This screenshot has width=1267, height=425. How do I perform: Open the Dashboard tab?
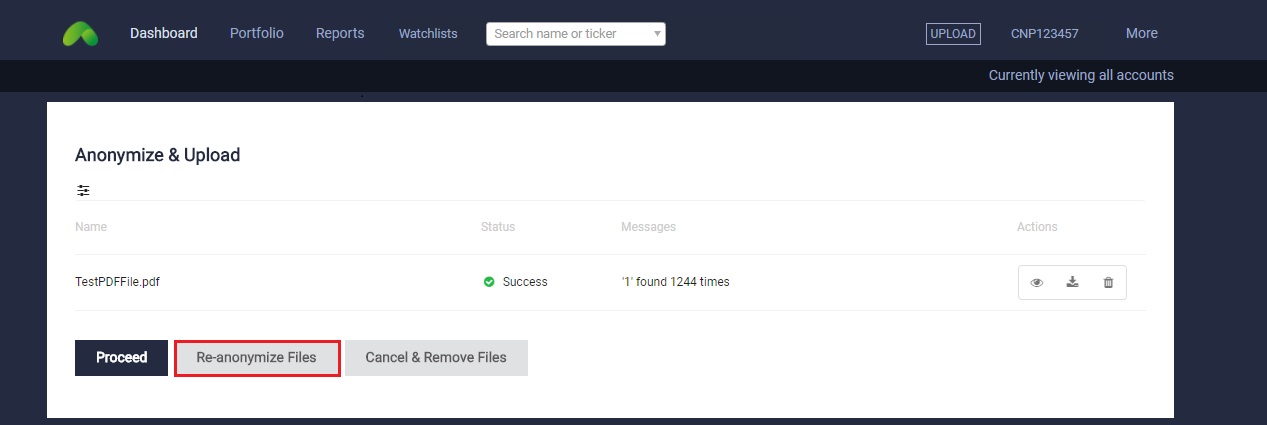tap(164, 33)
